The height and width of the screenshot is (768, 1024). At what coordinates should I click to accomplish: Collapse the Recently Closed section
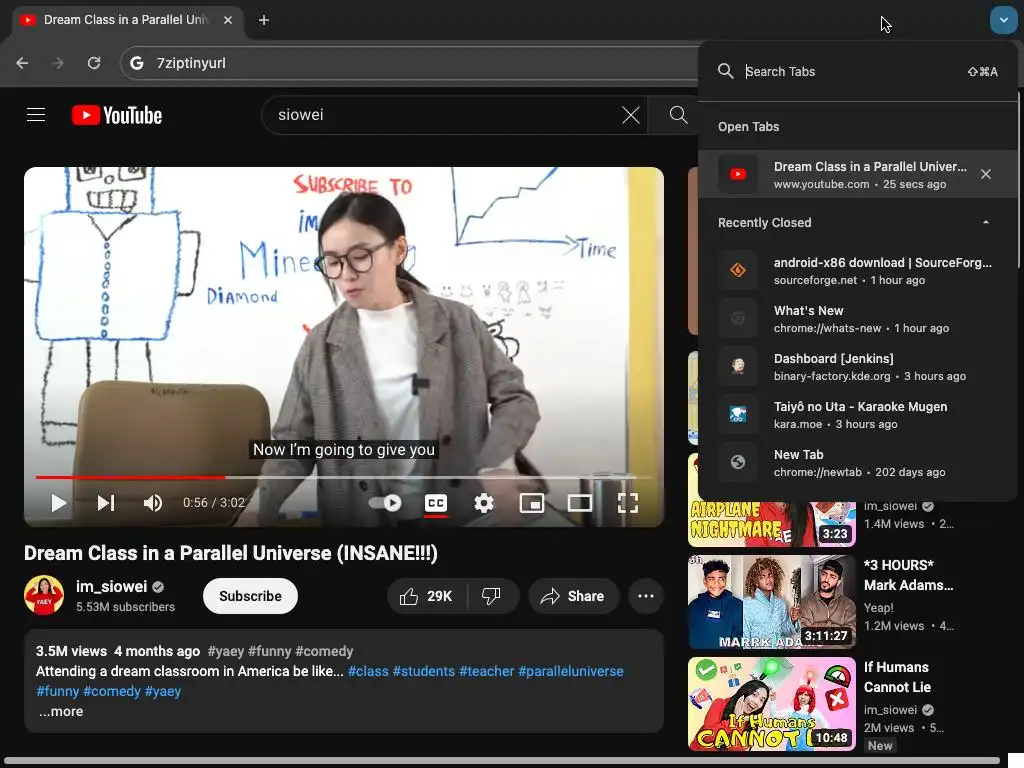[986, 223]
